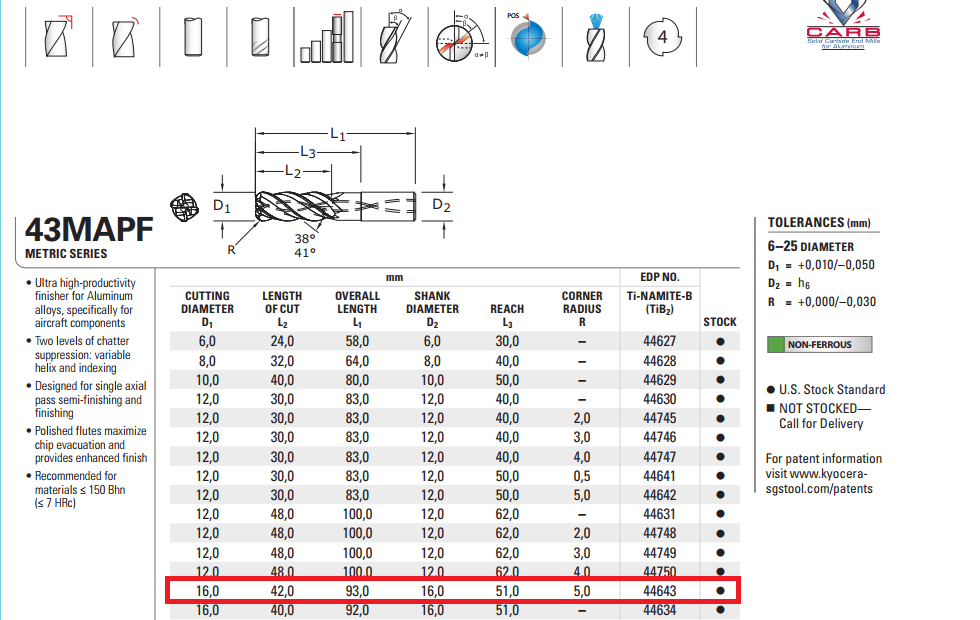This screenshot has width=980, height=620.
Task: Click EDP number 44629
Action: pos(659,380)
